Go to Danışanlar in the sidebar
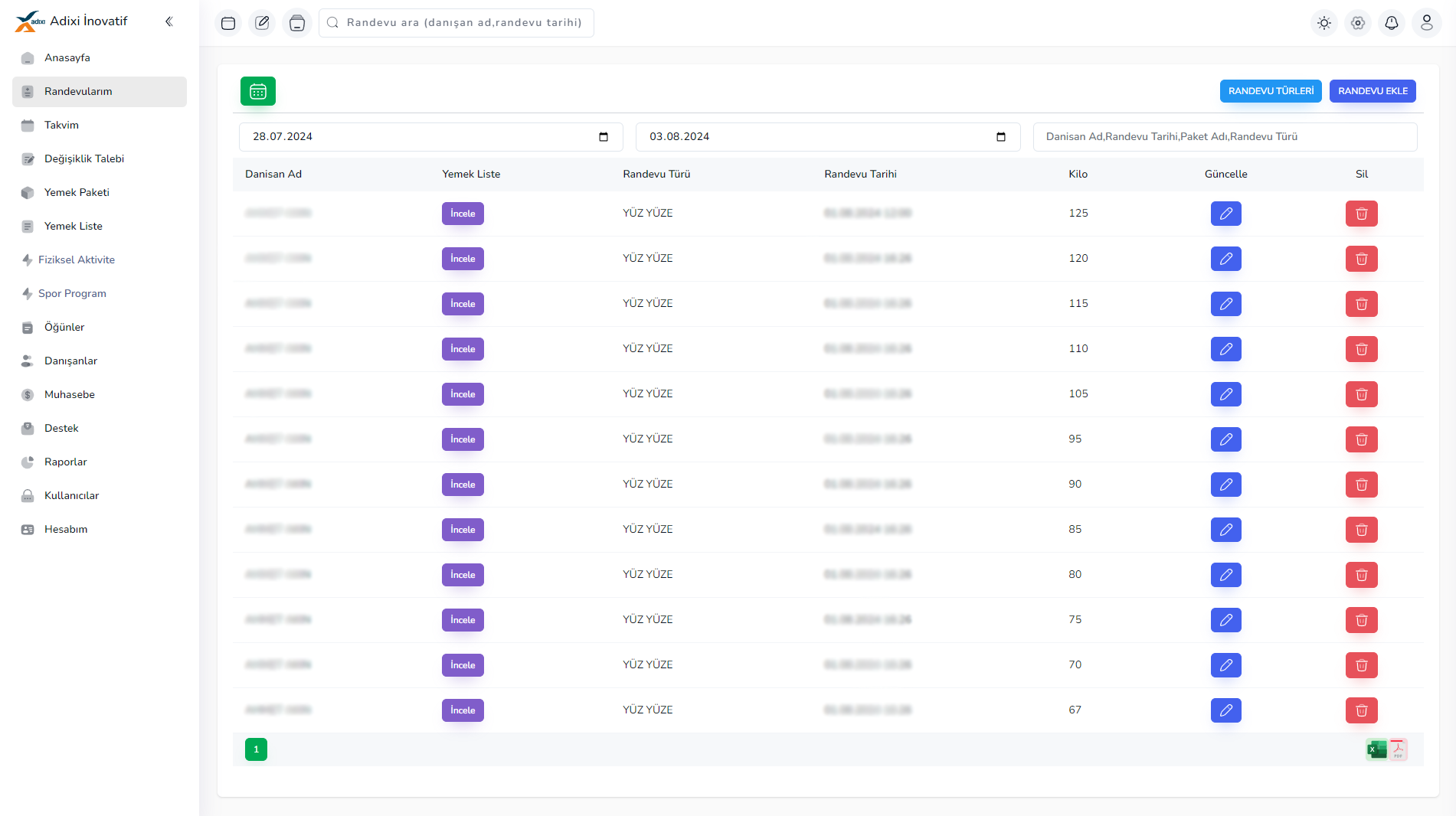Screen dimensions: 1456x816 (70, 361)
